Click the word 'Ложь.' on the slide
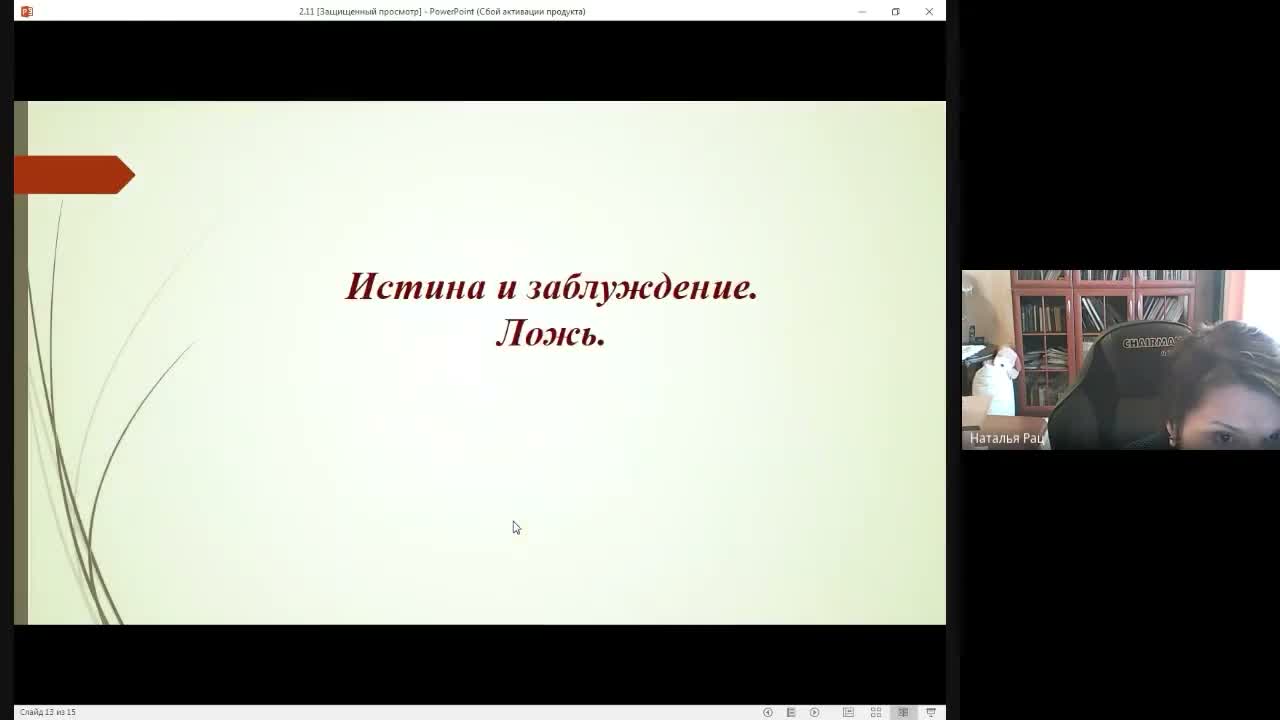 pos(551,333)
